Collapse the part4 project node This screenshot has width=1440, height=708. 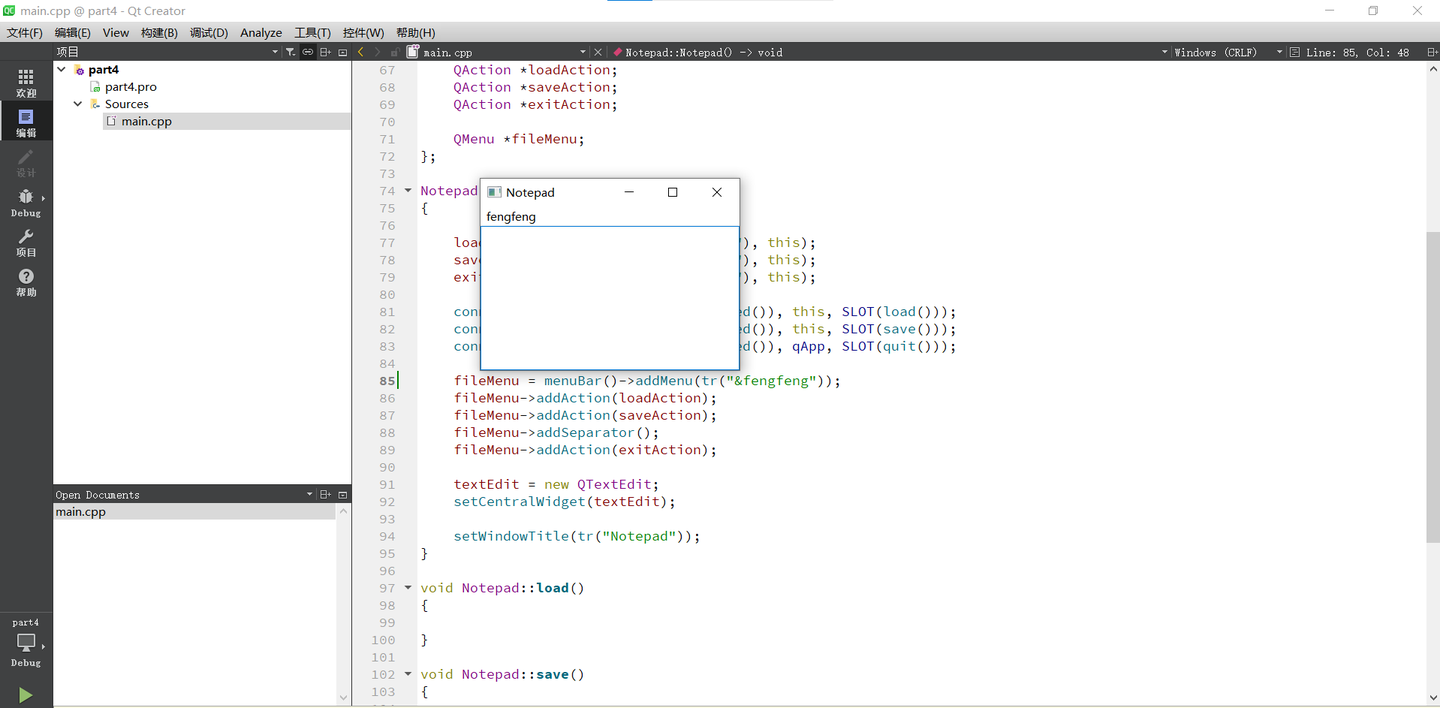[x=62, y=70]
